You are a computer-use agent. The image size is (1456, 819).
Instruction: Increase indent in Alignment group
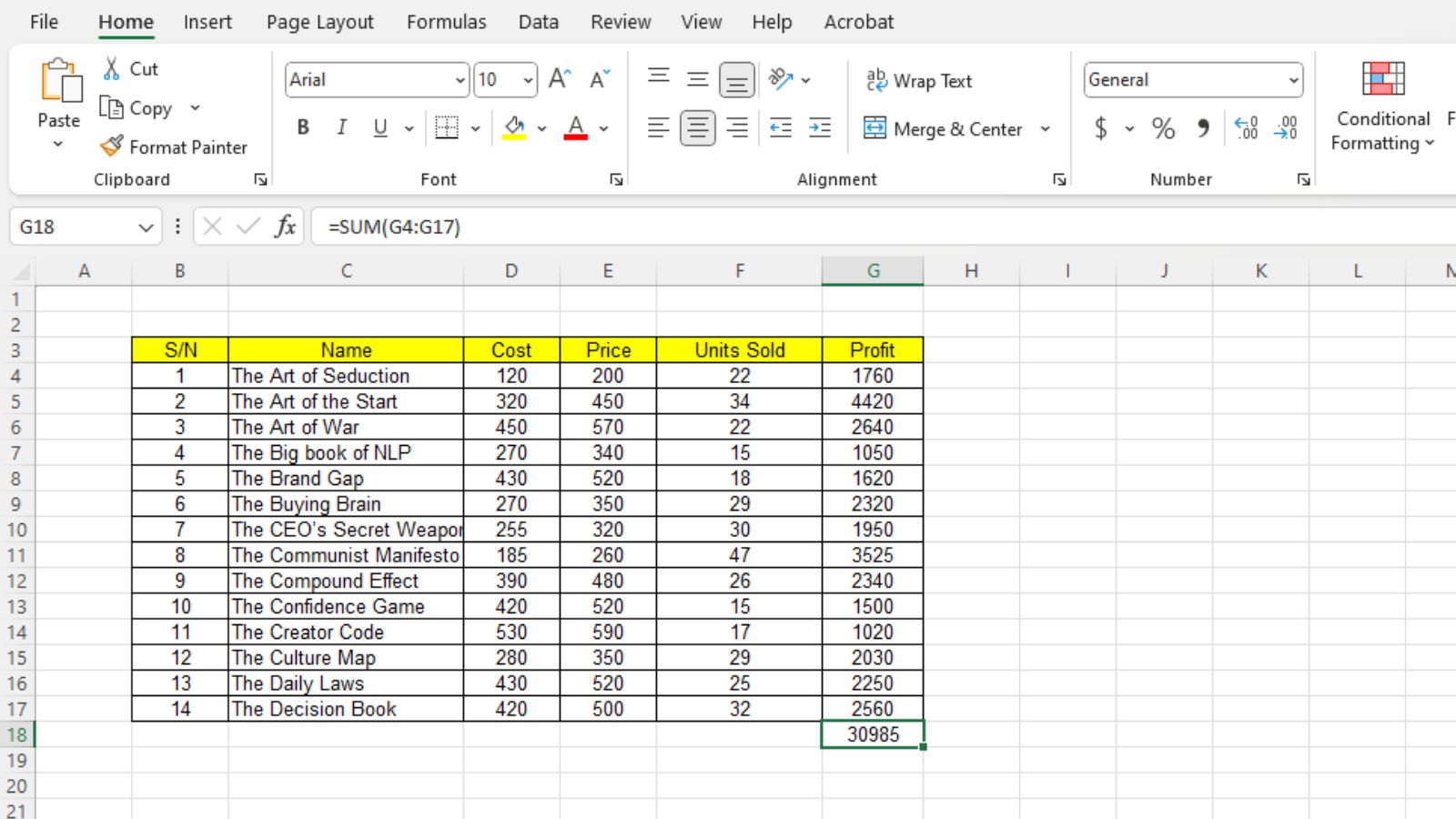click(820, 128)
